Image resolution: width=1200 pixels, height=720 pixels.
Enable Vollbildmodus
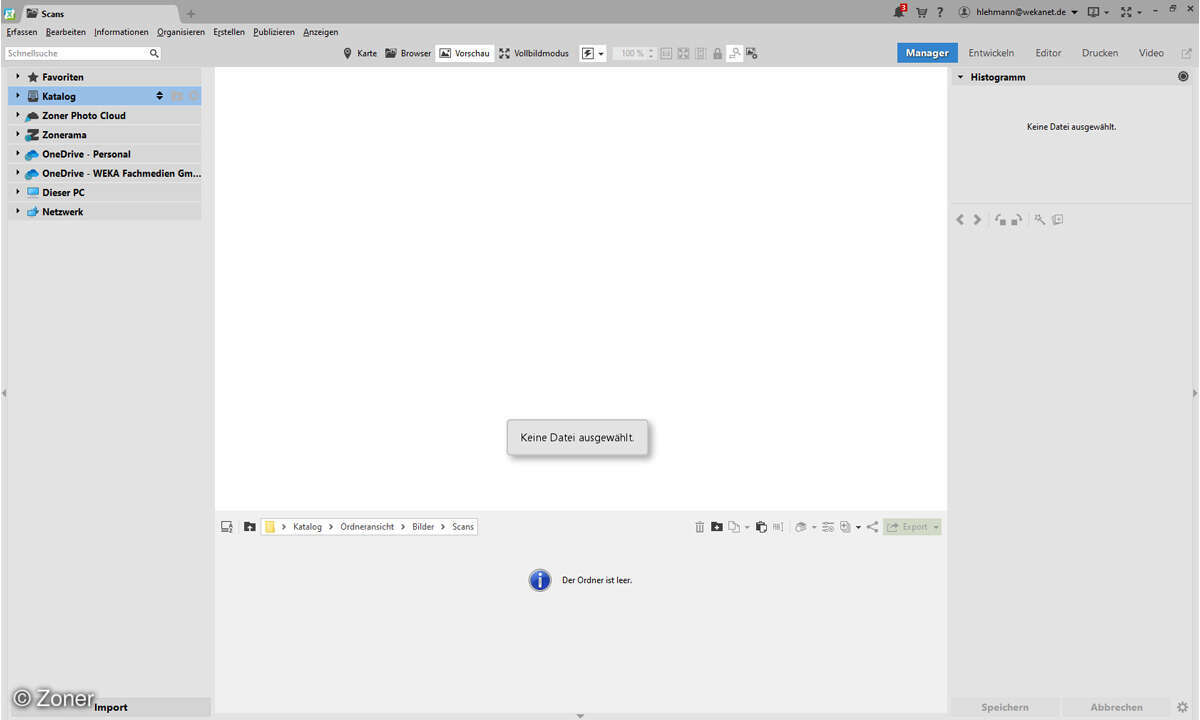point(534,53)
